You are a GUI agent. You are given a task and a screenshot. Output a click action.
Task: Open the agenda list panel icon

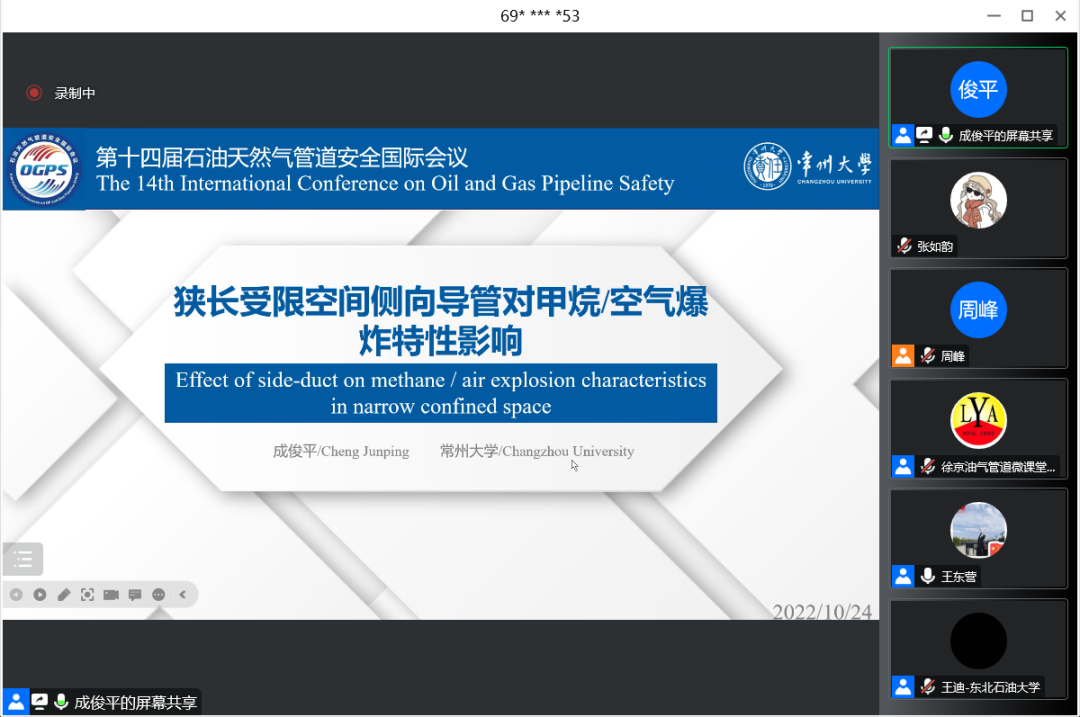[x=22, y=559]
